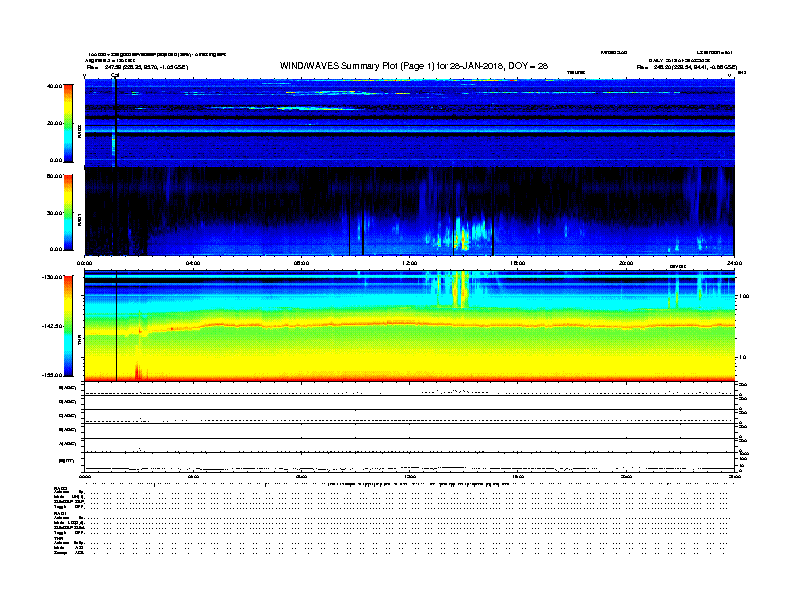Click the WIND/WAVES Summary Plot title
This screenshot has width=792, height=612.
point(414,66)
